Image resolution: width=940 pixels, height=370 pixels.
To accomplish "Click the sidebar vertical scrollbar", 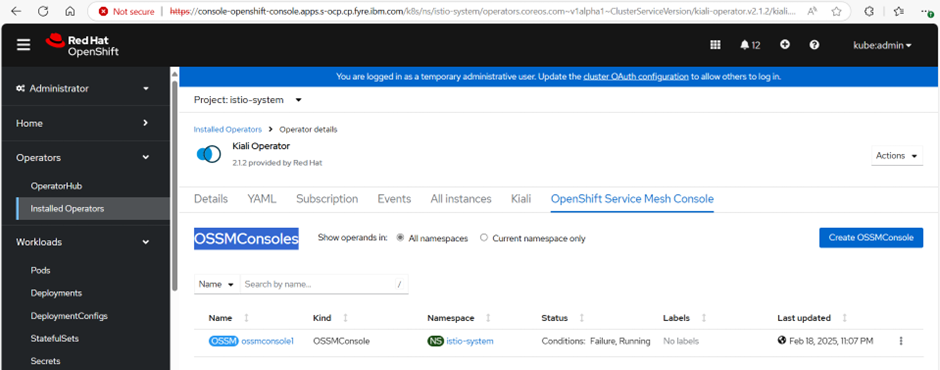I will tap(174, 186).
